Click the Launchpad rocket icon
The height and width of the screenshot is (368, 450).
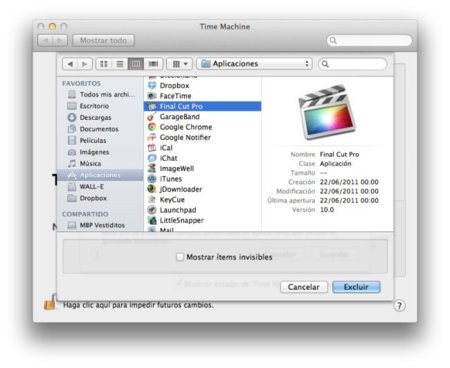tap(152, 210)
